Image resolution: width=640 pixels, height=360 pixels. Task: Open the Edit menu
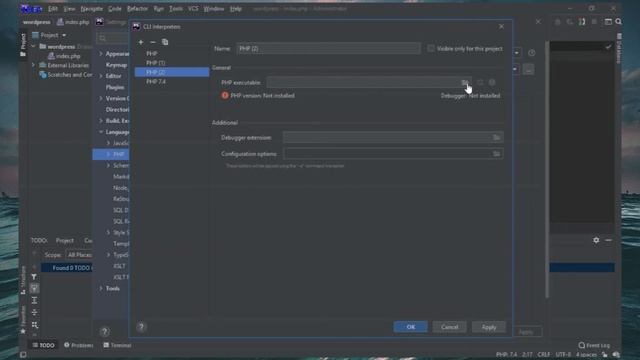coord(53,9)
